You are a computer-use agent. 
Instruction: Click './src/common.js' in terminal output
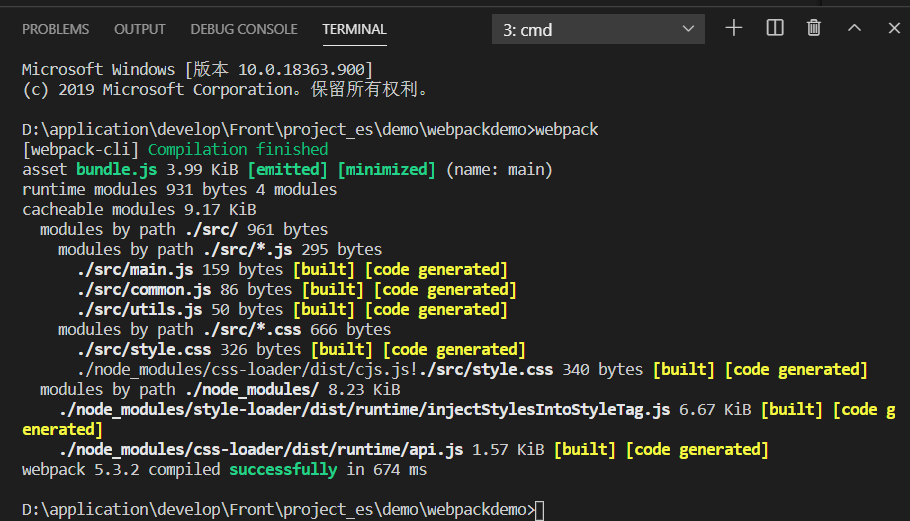tap(144, 290)
